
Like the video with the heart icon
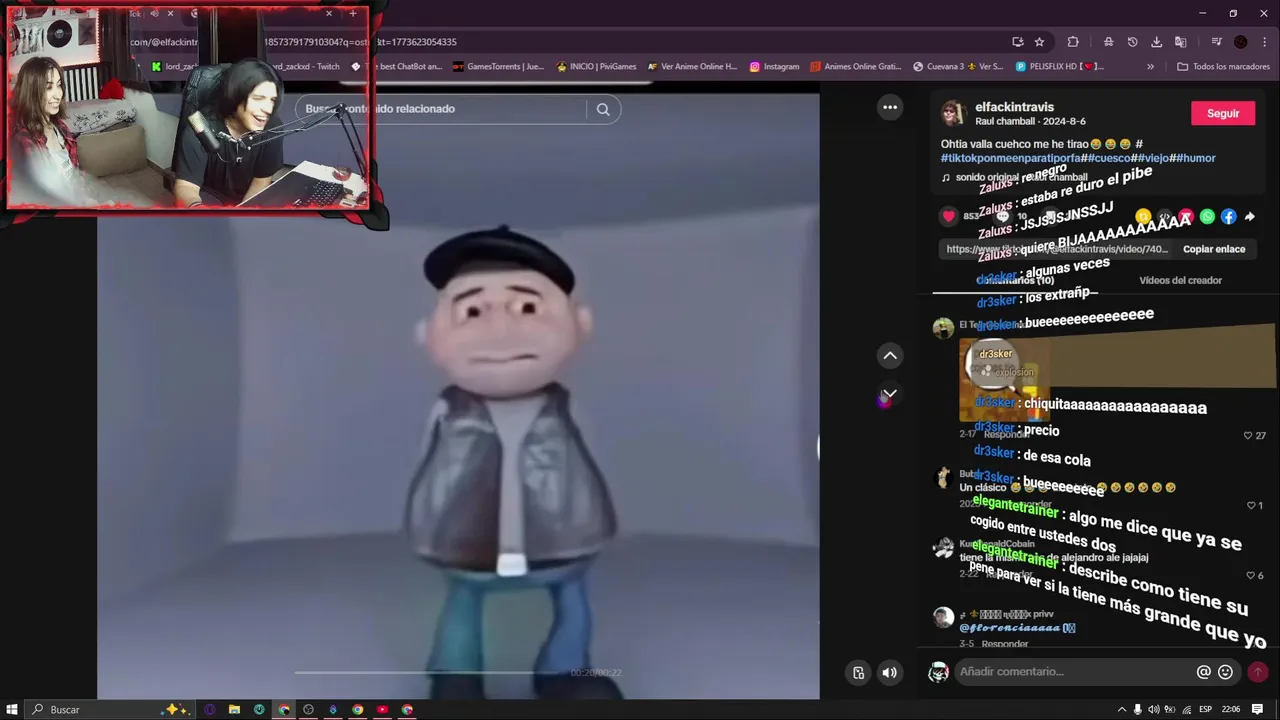[x=949, y=216]
